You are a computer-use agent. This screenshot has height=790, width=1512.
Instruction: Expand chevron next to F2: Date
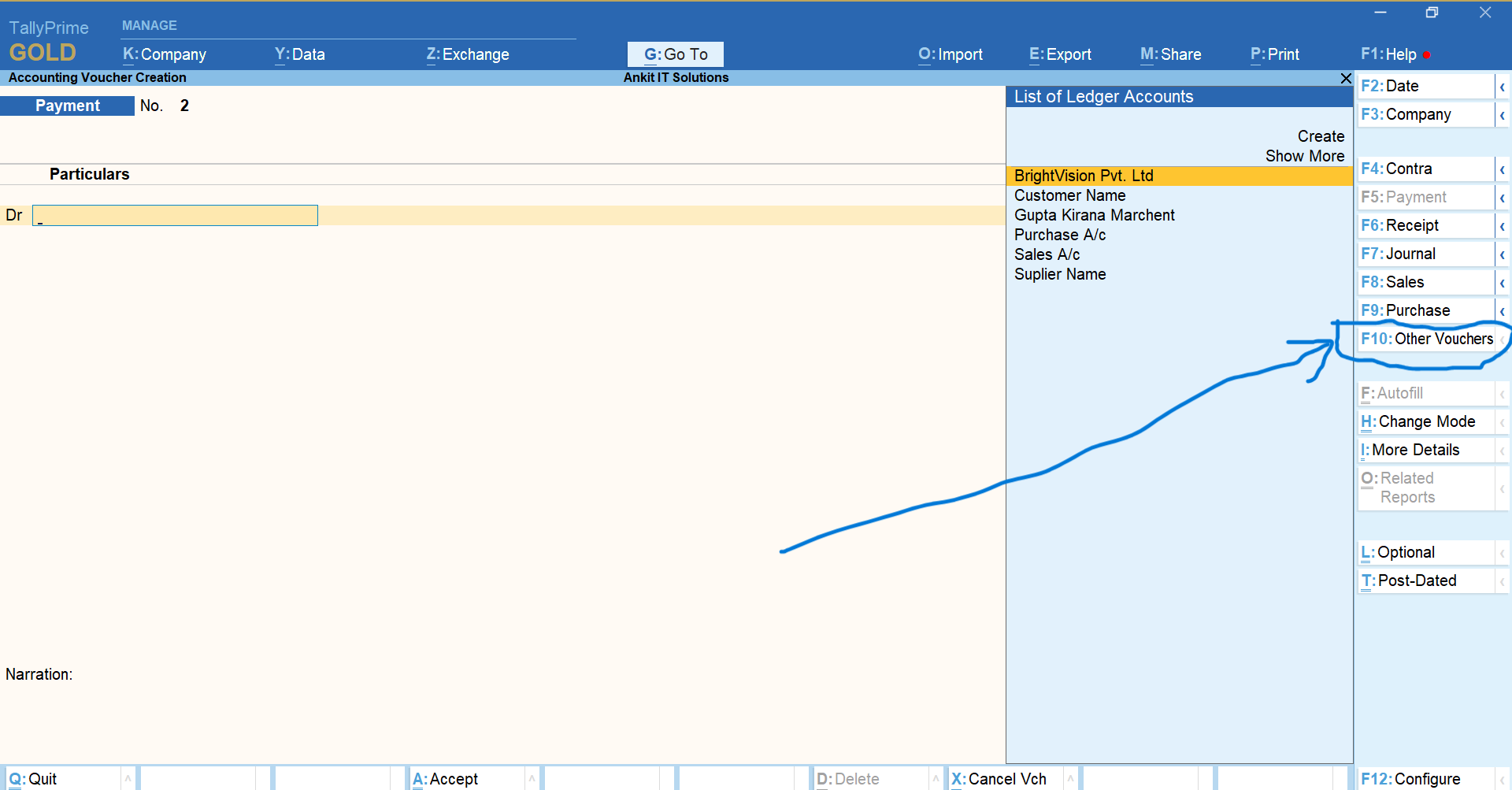click(x=1503, y=87)
